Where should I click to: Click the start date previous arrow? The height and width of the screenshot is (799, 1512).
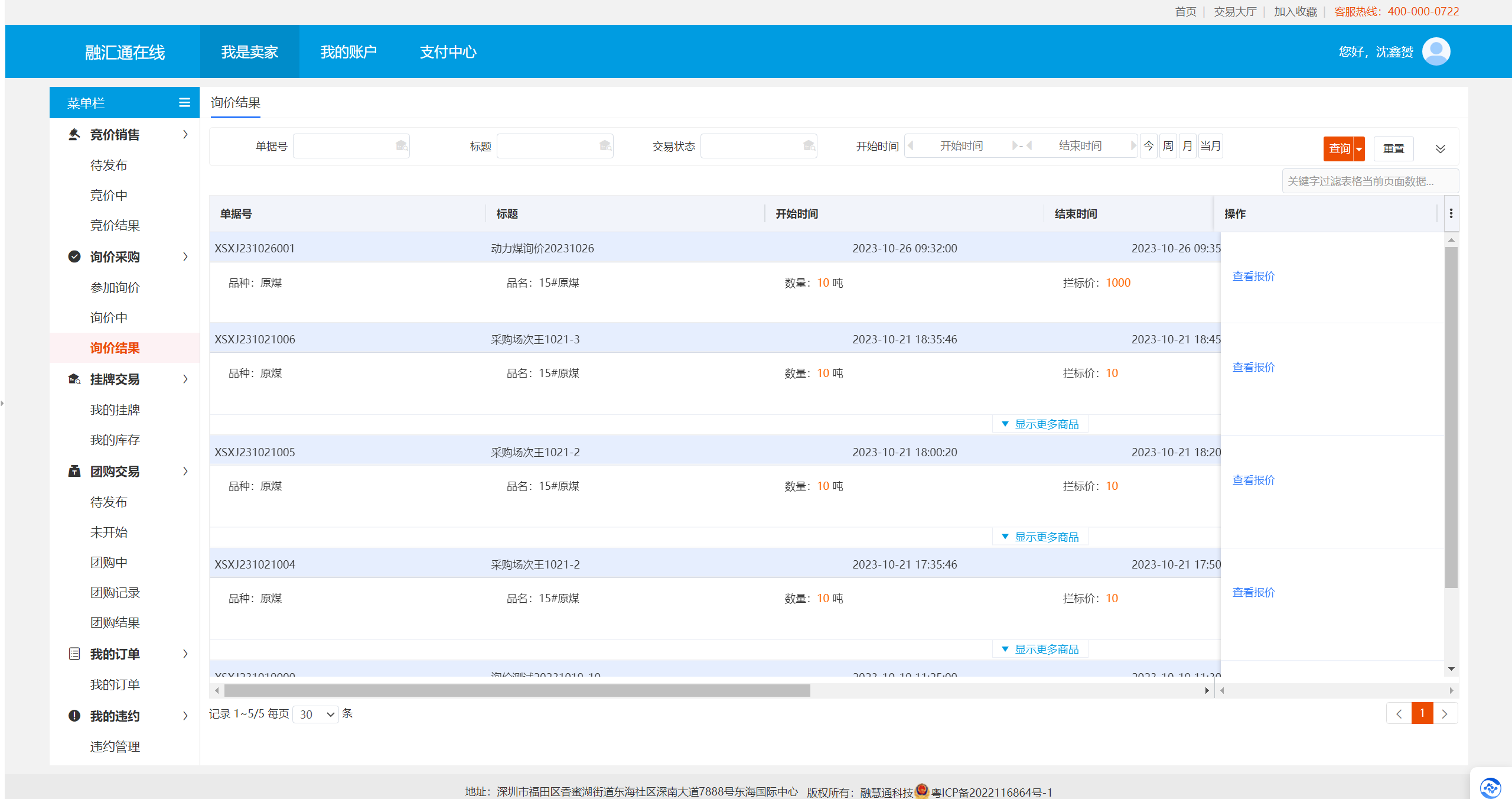point(911,145)
